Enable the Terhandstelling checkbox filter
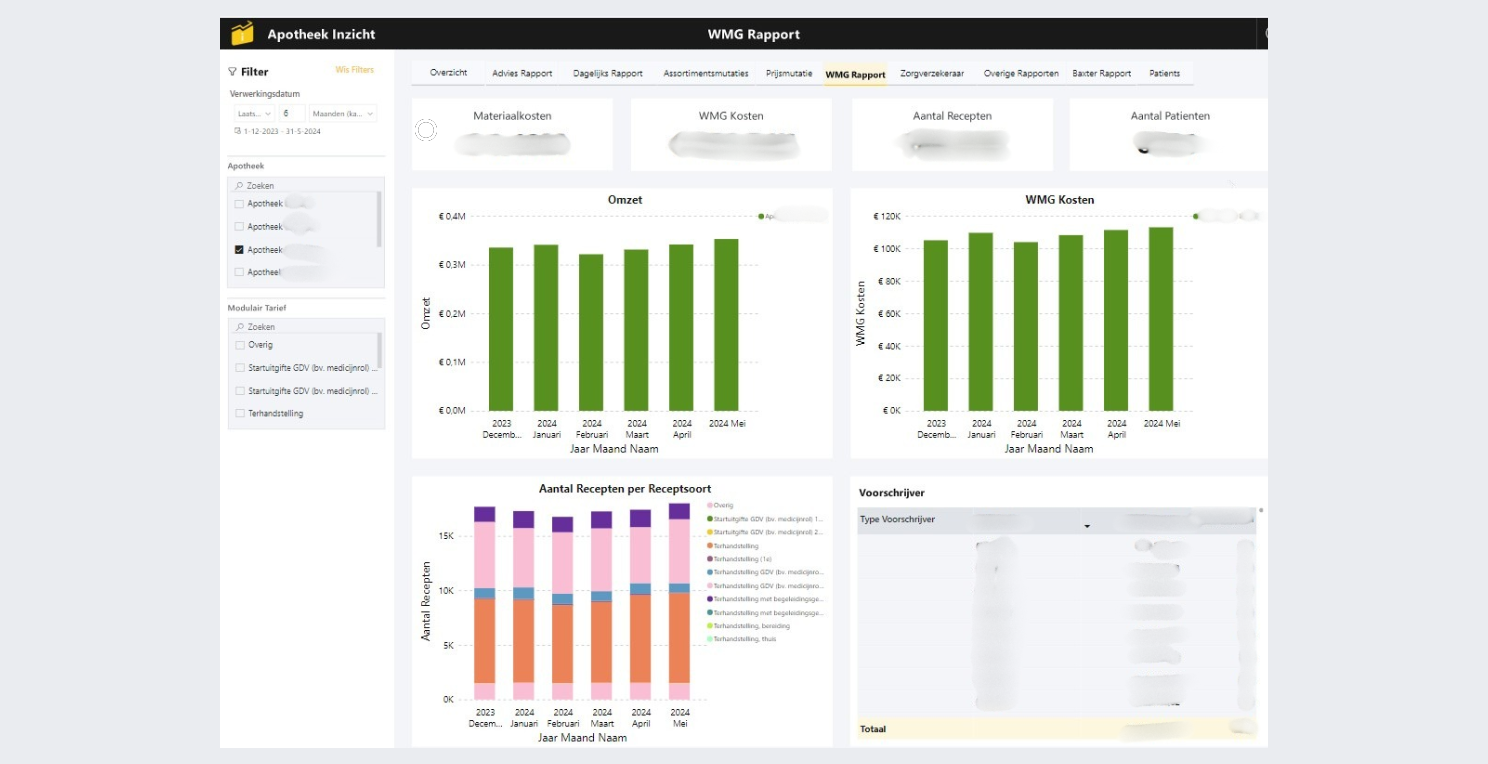Viewport: 1488px width, 764px height. [x=239, y=413]
